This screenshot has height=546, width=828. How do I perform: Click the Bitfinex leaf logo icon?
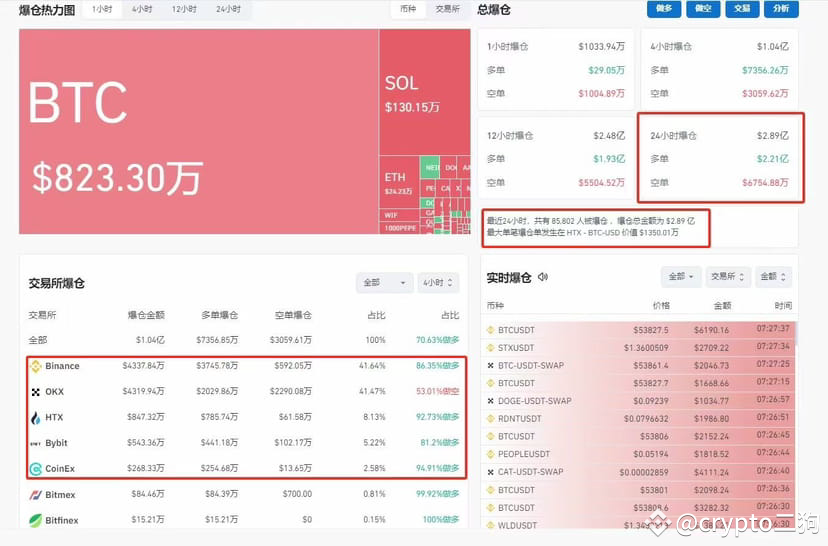point(35,521)
